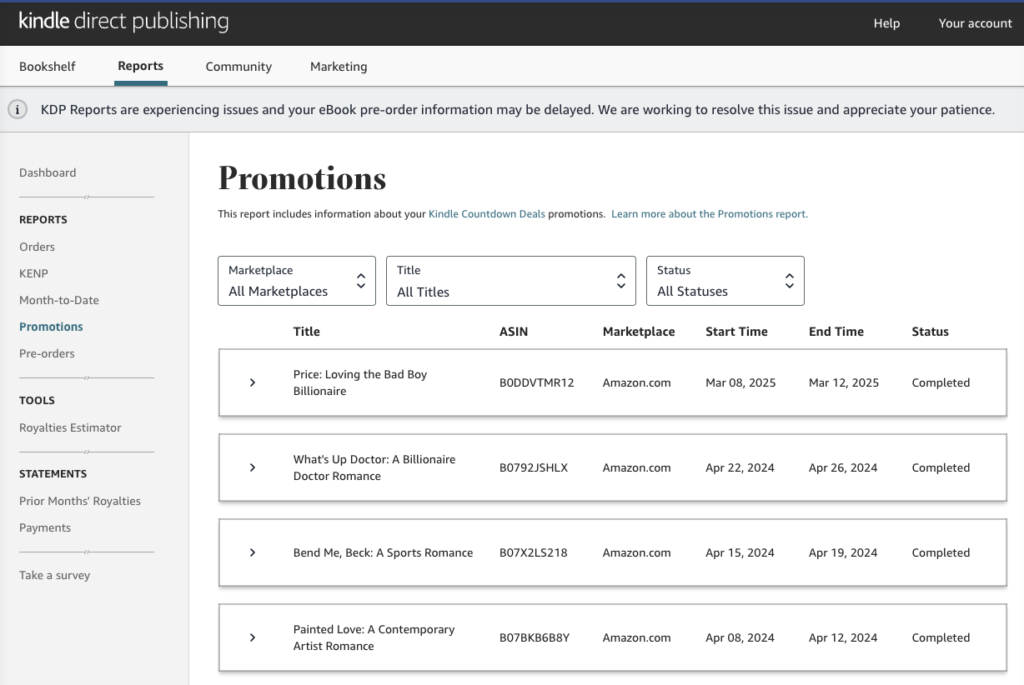Open the Marketplace filter dropdown
1024x685 pixels.
point(297,281)
